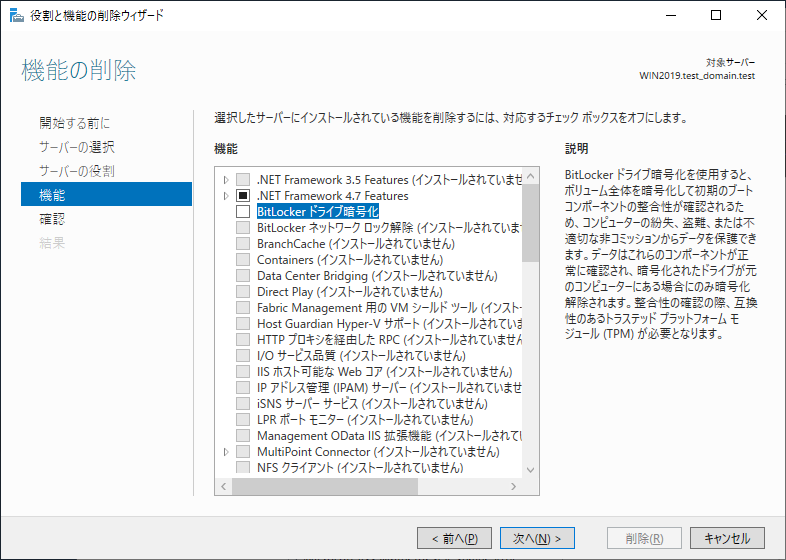Click the キャンセル button
This screenshot has height=560, width=786.
coord(727,538)
